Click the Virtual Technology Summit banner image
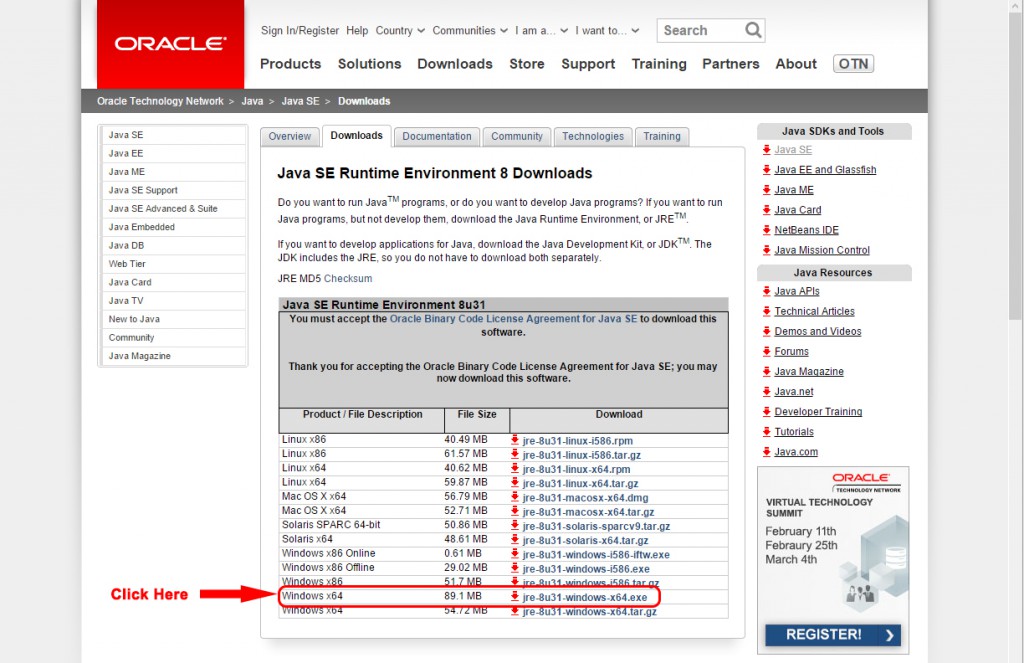Screen dimensions: 1024x663 (x=833, y=560)
